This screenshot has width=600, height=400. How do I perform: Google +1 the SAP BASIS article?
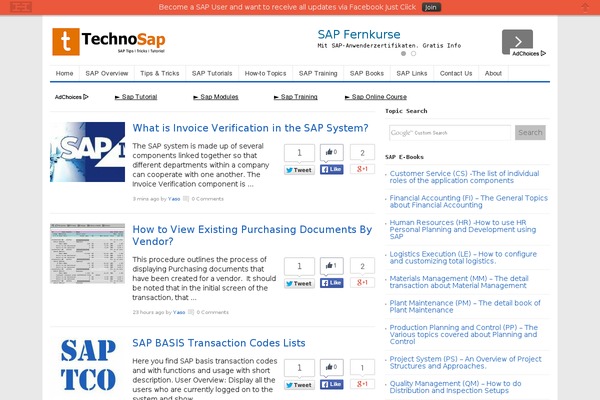point(362,384)
